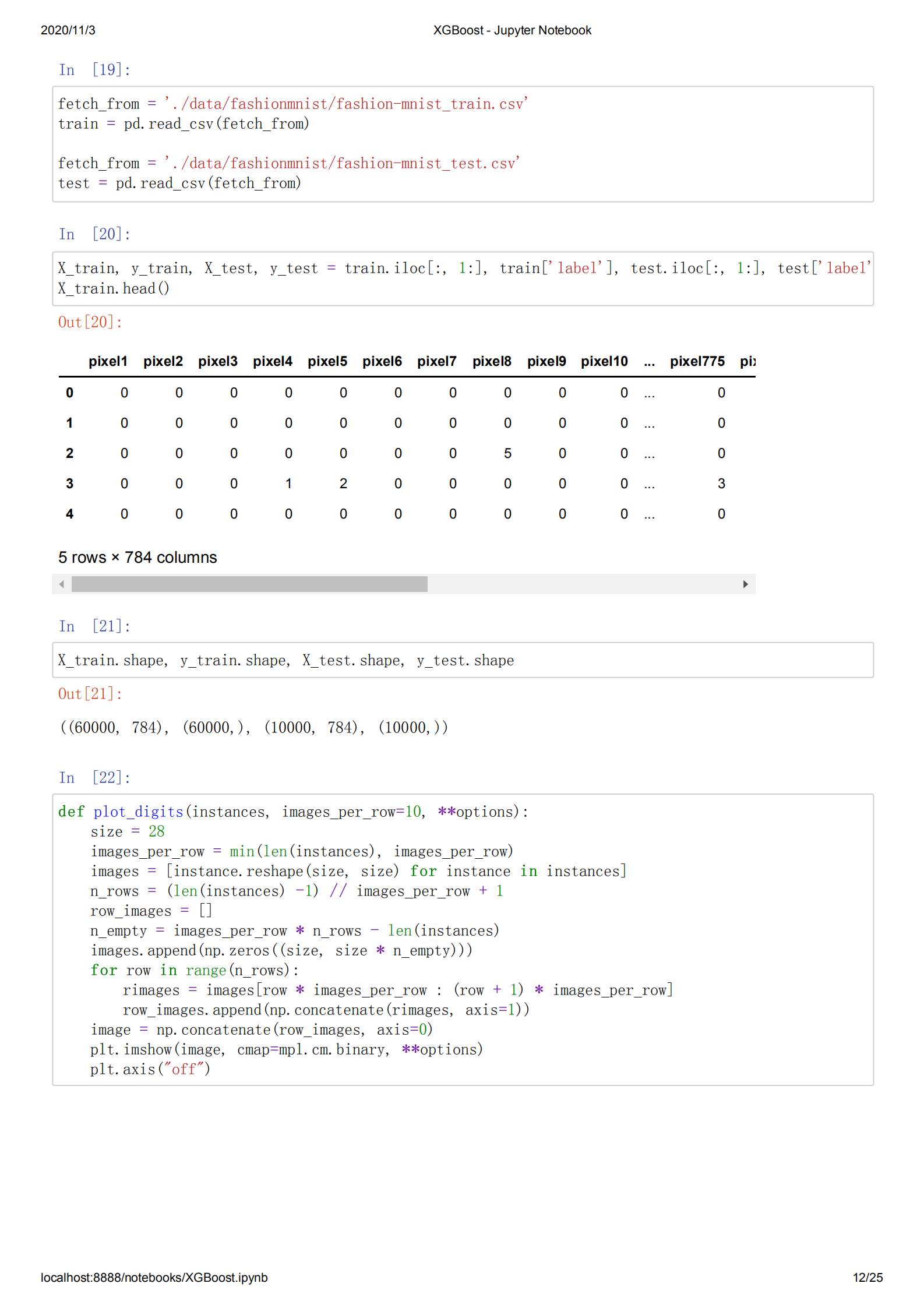Click the 'image = np.concatenate' line

tap(262, 1030)
